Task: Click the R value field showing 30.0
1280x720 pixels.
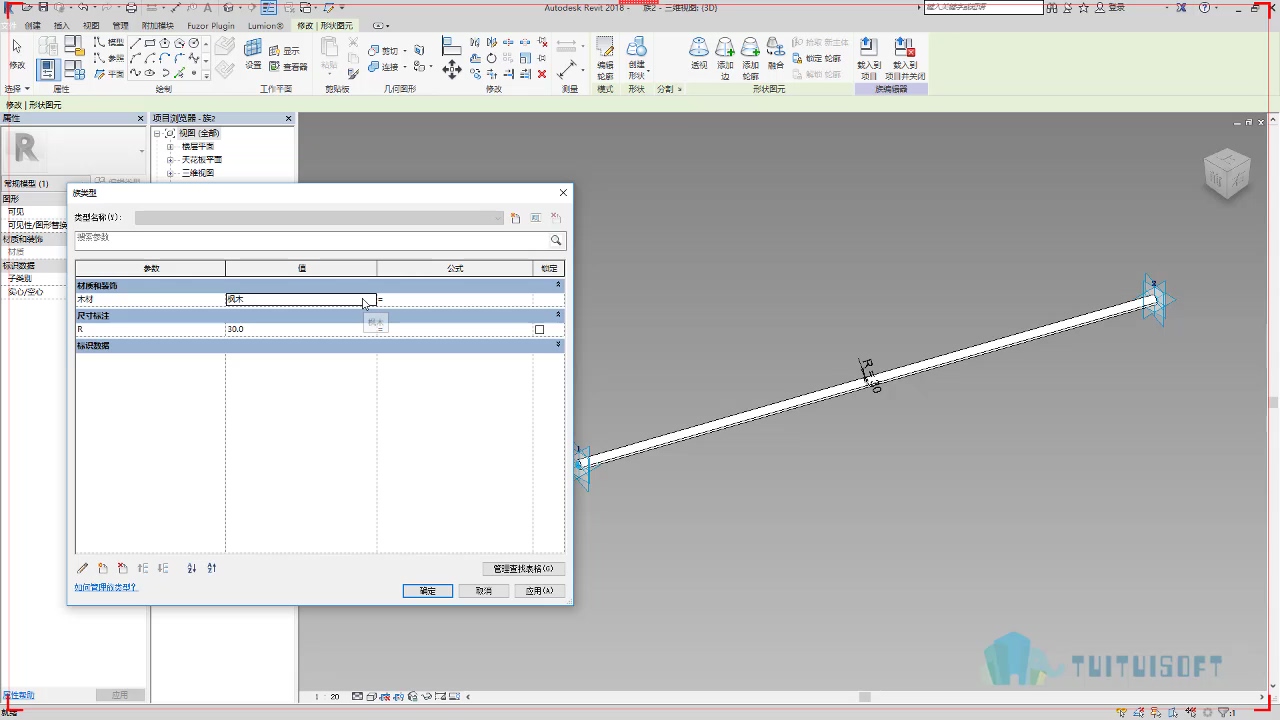Action: tap(301, 329)
